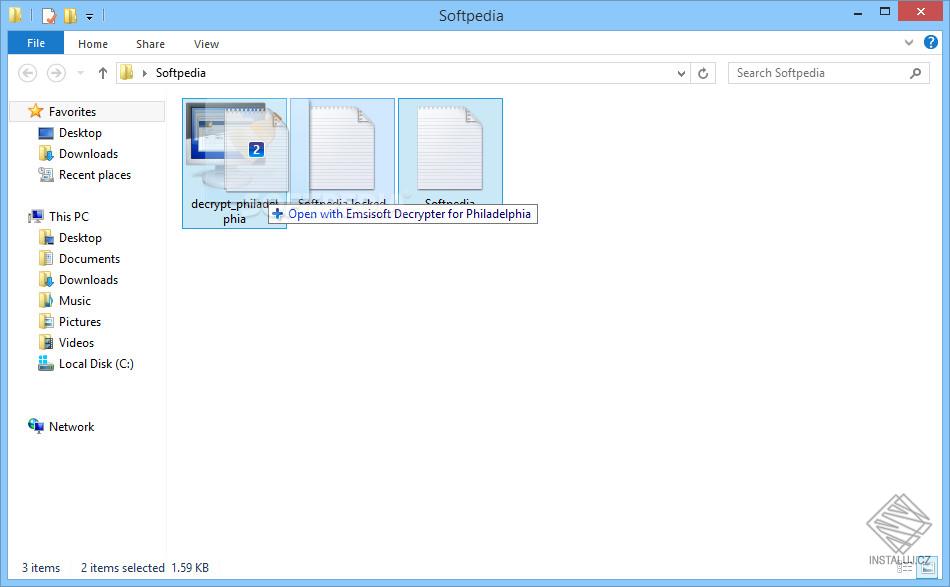This screenshot has width=950, height=587.
Task: Expand the address bar history dropdown
Action: (x=681, y=73)
